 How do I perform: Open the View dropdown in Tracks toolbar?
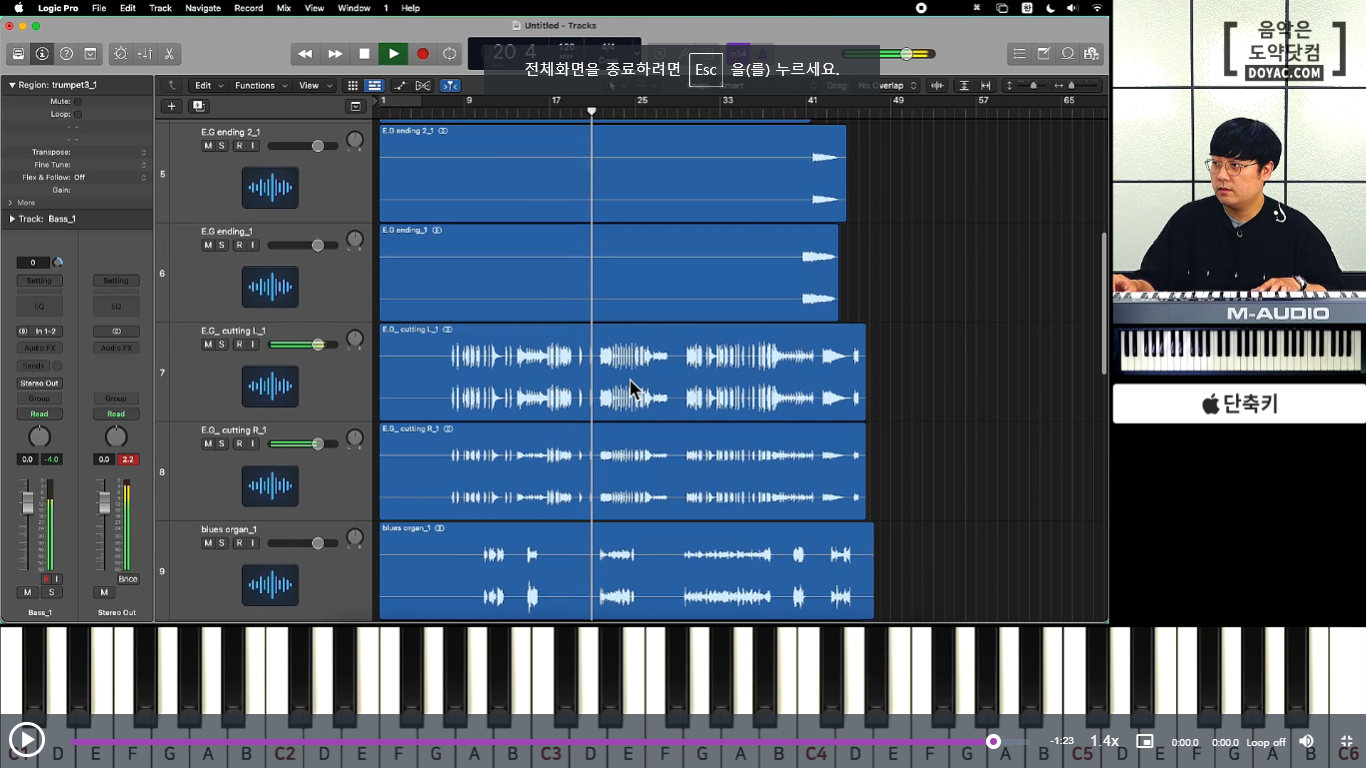click(x=315, y=86)
